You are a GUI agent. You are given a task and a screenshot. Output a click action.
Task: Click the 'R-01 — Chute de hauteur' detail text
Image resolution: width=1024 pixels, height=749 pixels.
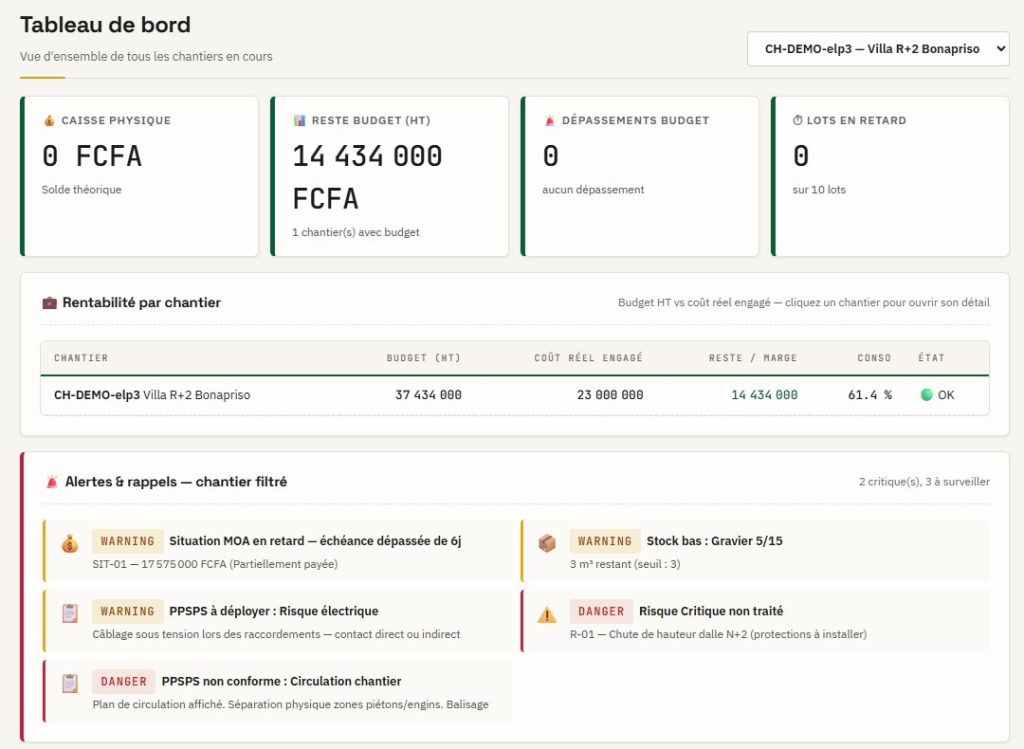coord(718,634)
